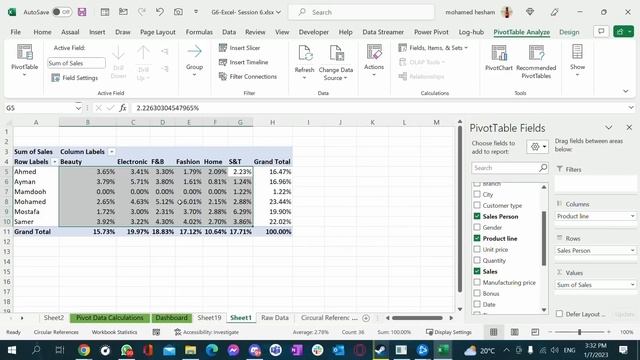
Task: Click the Save icon in title bar
Action: coord(82,12)
